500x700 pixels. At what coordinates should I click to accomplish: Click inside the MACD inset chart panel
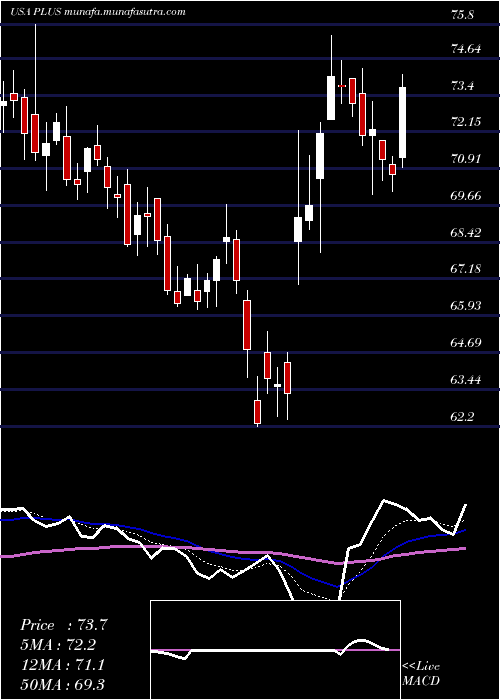click(275, 650)
